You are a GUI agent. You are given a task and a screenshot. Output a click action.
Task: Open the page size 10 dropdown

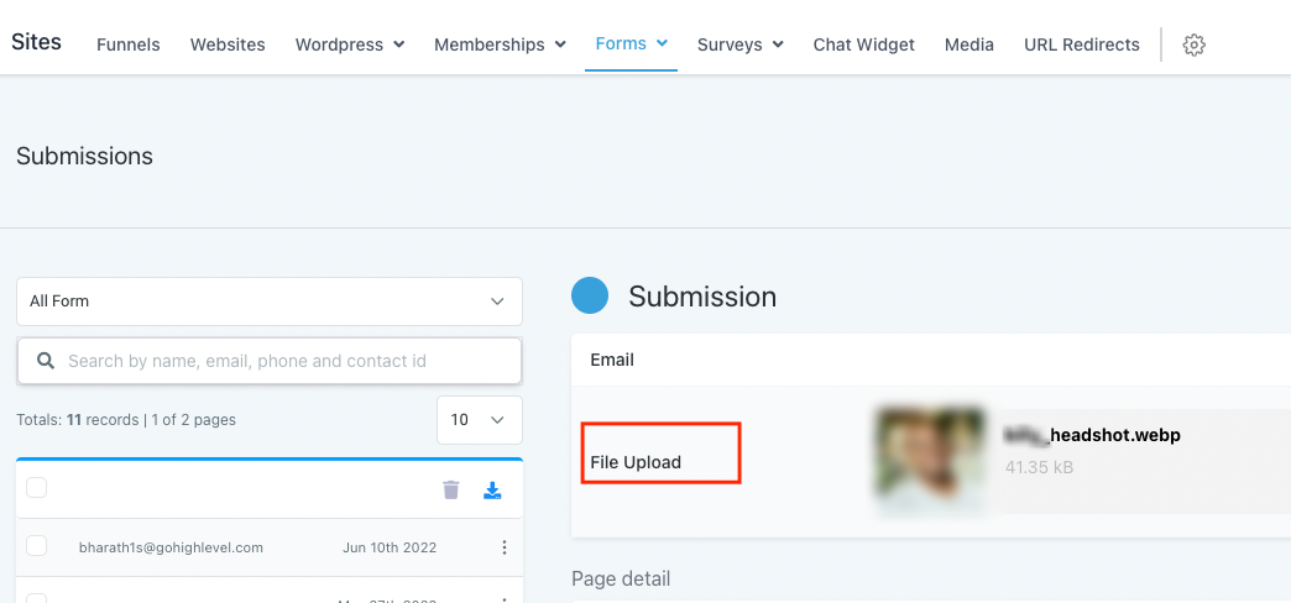[x=479, y=420]
